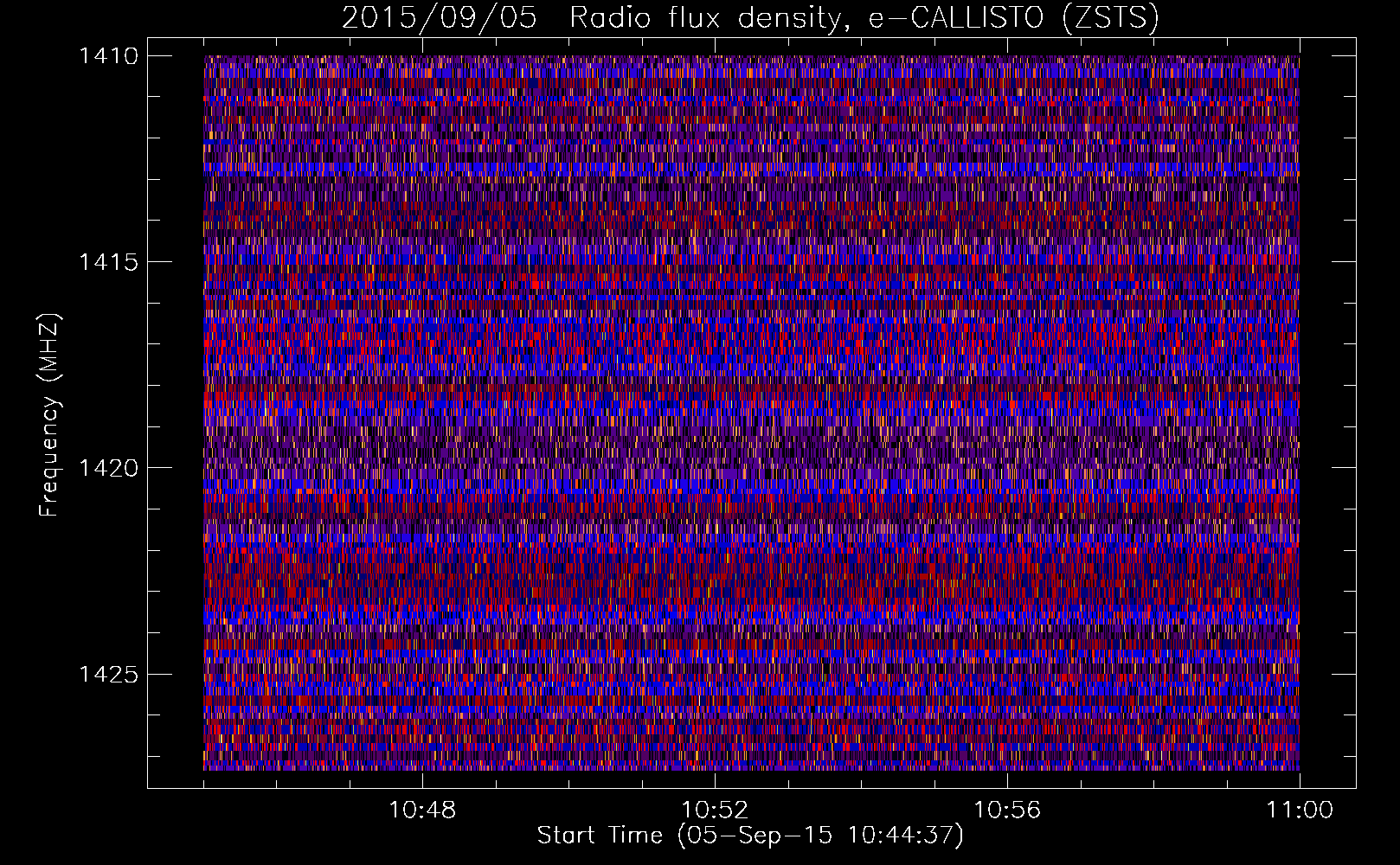Select the 1420 frequency tick label
Screen dimensions: 1400x865
108,468
